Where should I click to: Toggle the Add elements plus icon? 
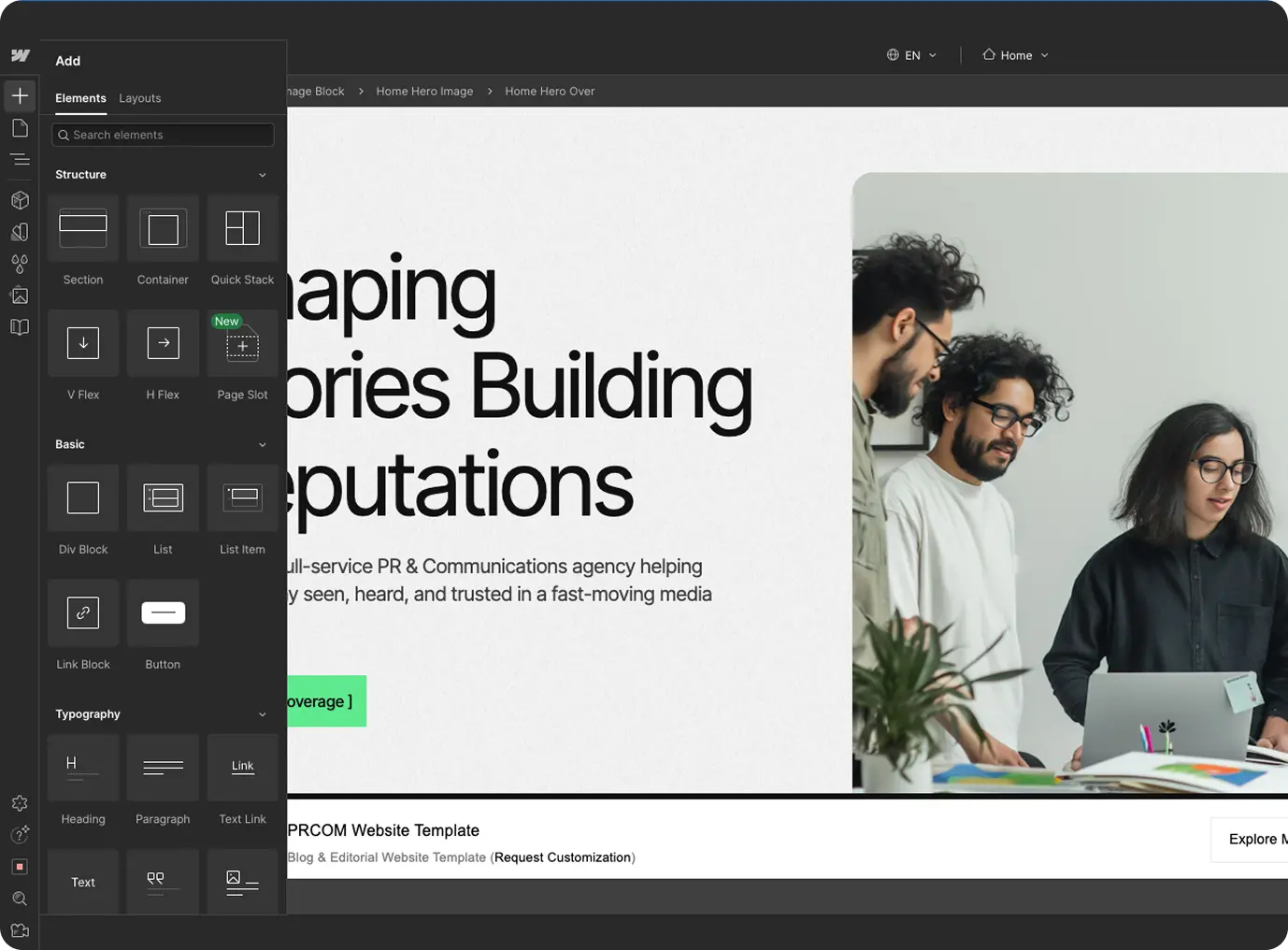[x=20, y=95]
